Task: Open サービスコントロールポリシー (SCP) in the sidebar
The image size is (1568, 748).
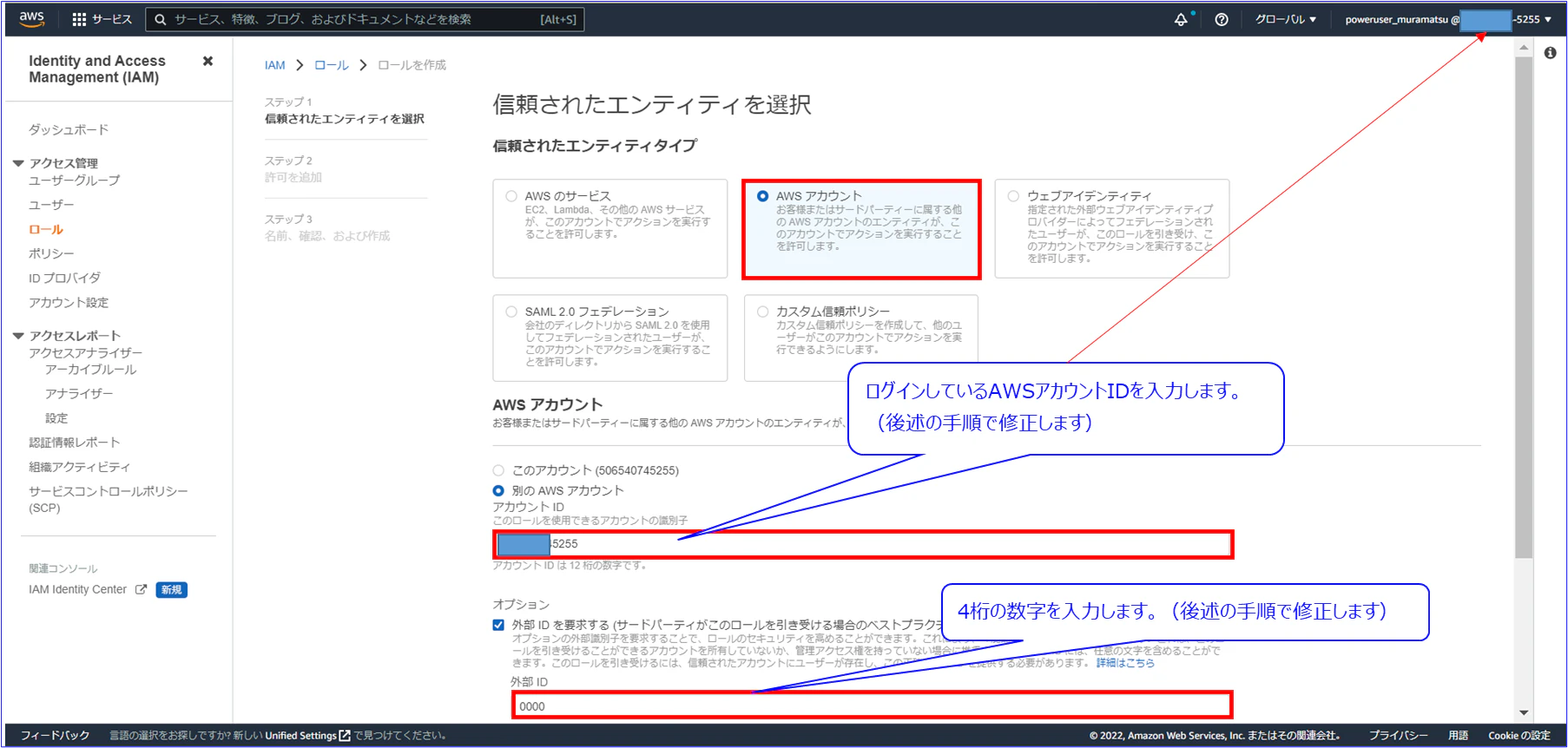Action: pyautogui.click(x=109, y=499)
